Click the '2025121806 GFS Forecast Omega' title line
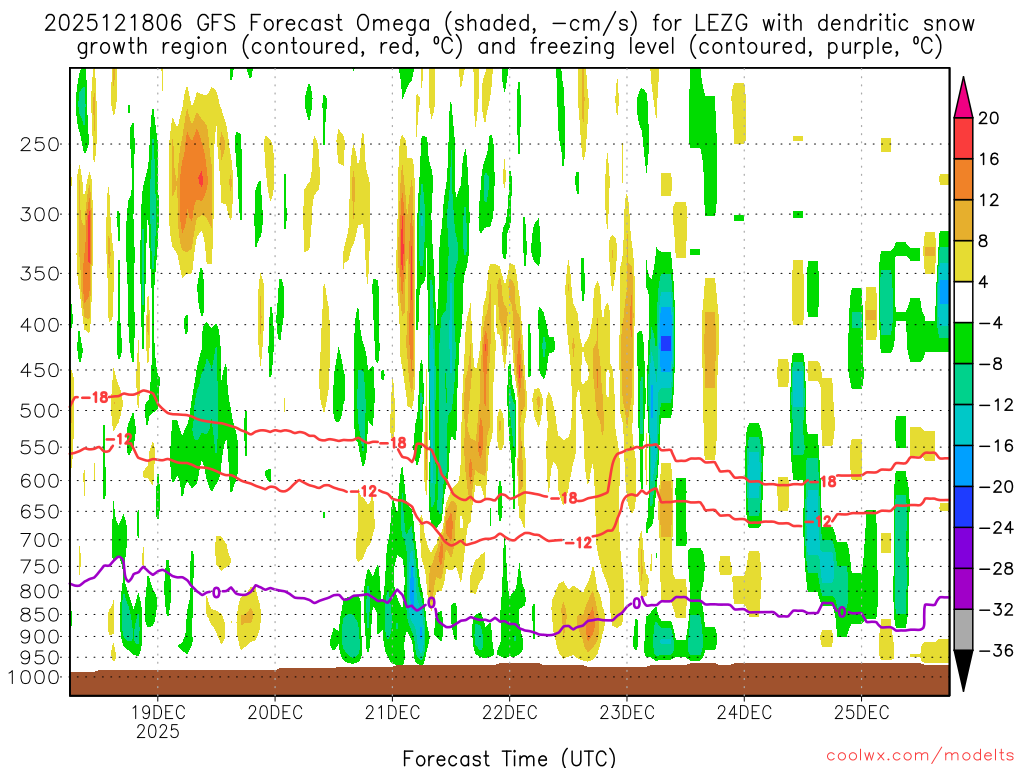Viewport: 1024px width, 768px height. click(x=509, y=24)
